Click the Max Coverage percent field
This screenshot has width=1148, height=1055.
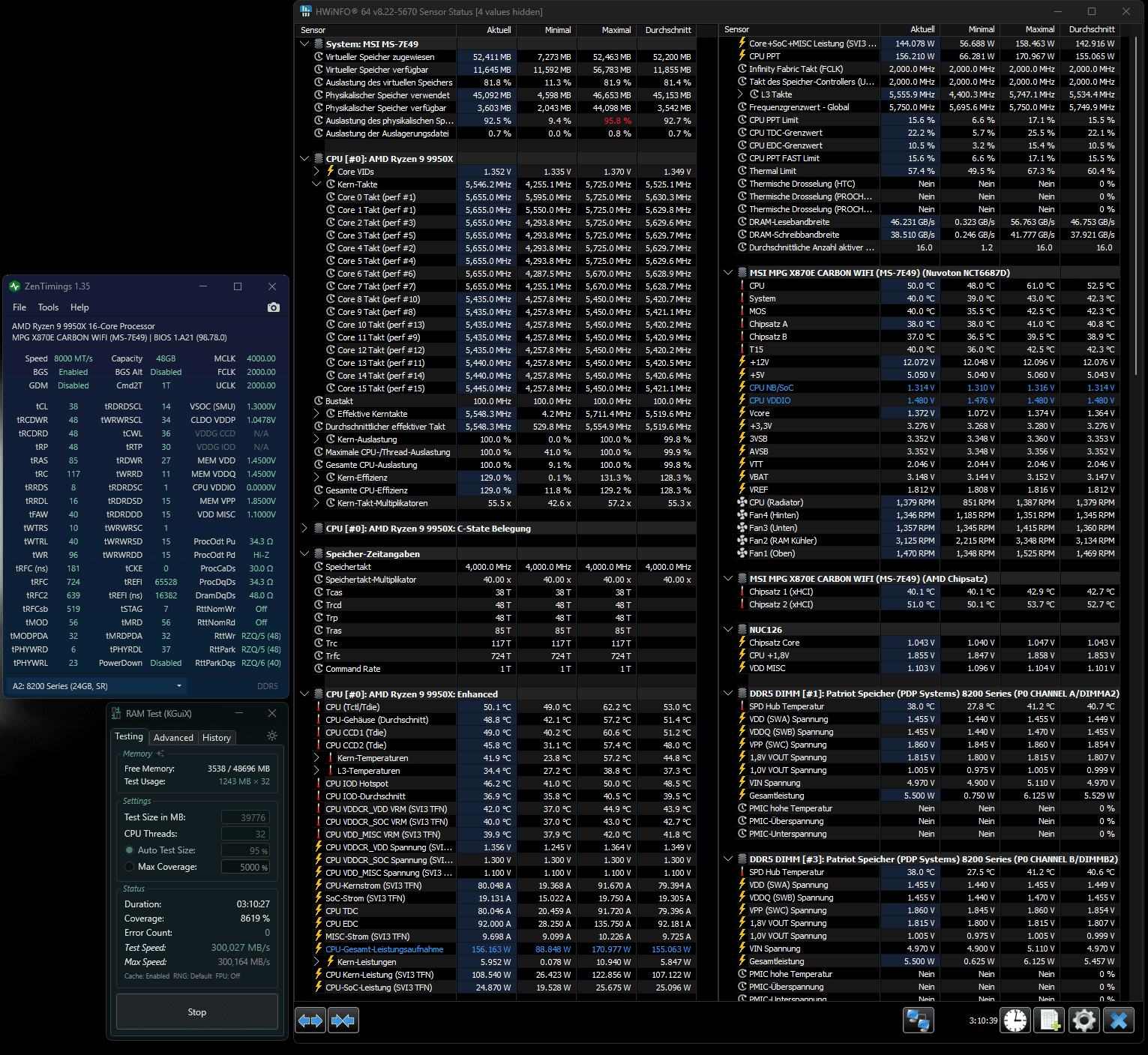click(x=245, y=867)
